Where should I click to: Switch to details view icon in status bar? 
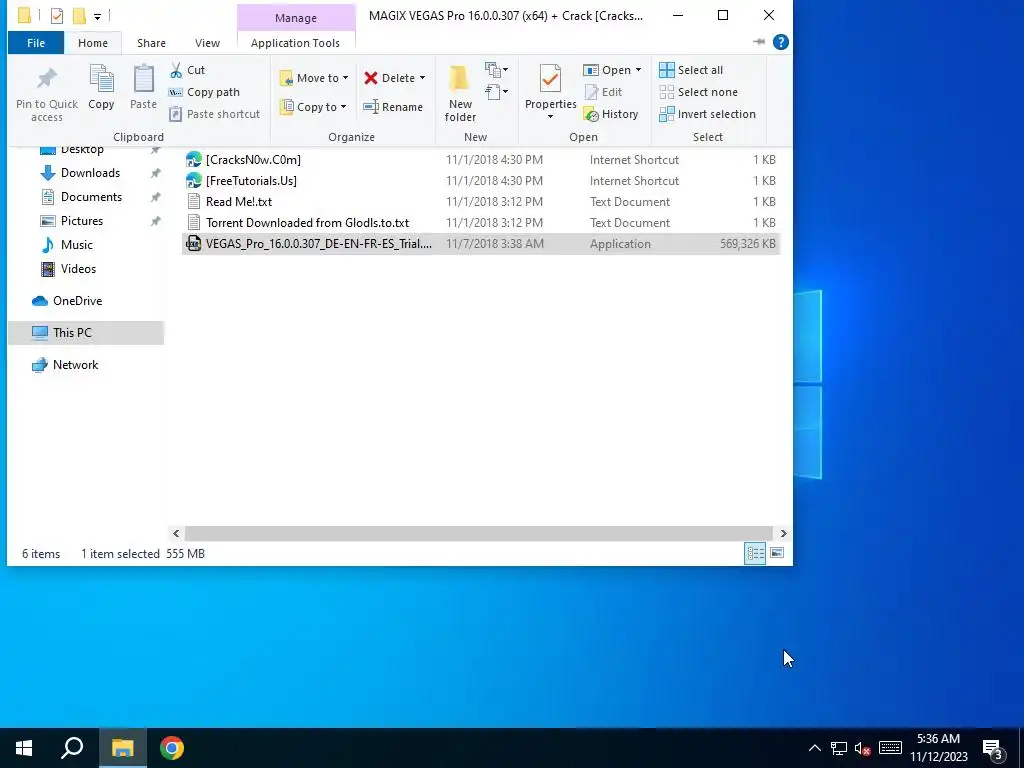755,554
